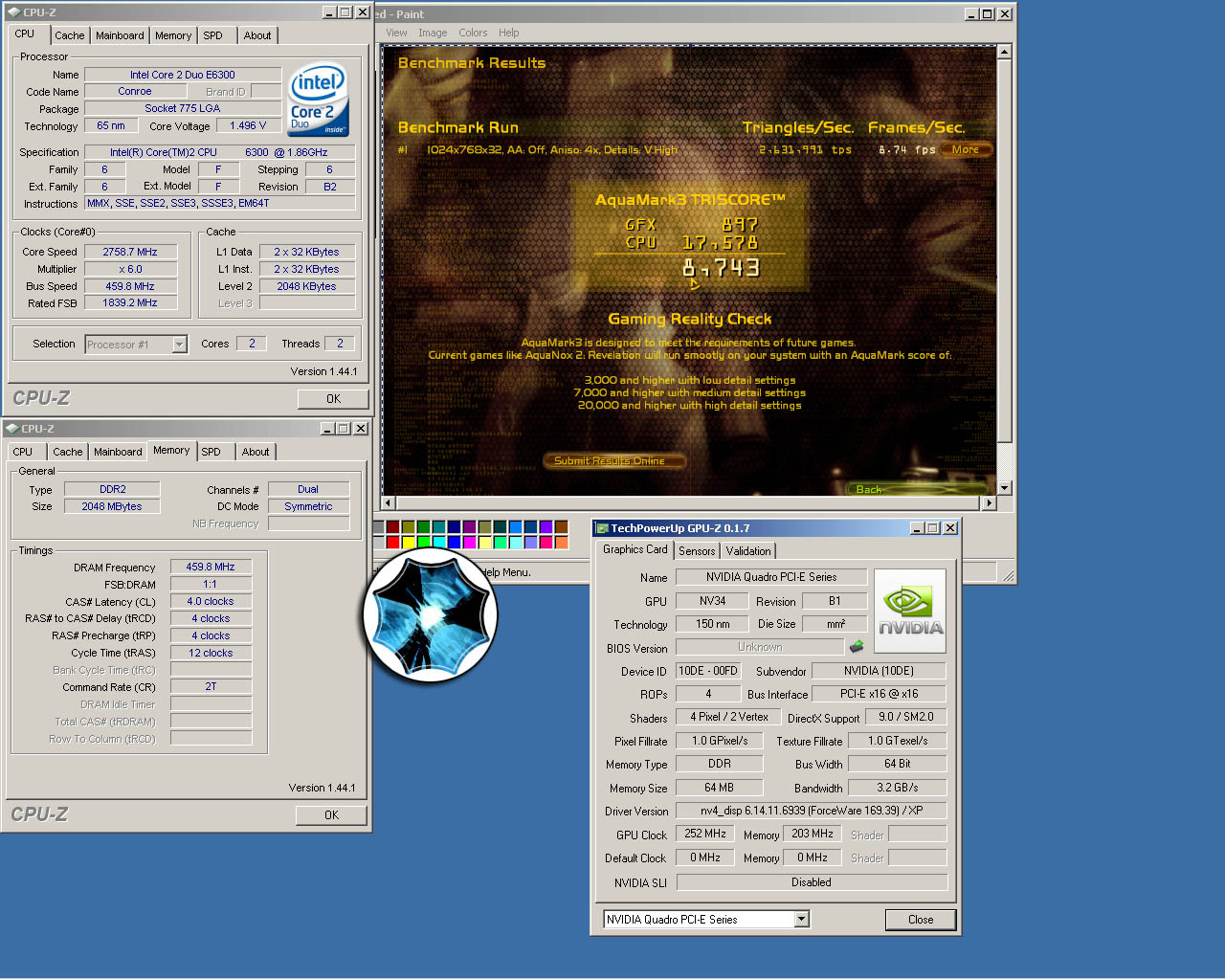The image size is (1225, 980).
Task: Click the memory Size '2048 MBytes' field
Action: pos(112,506)
